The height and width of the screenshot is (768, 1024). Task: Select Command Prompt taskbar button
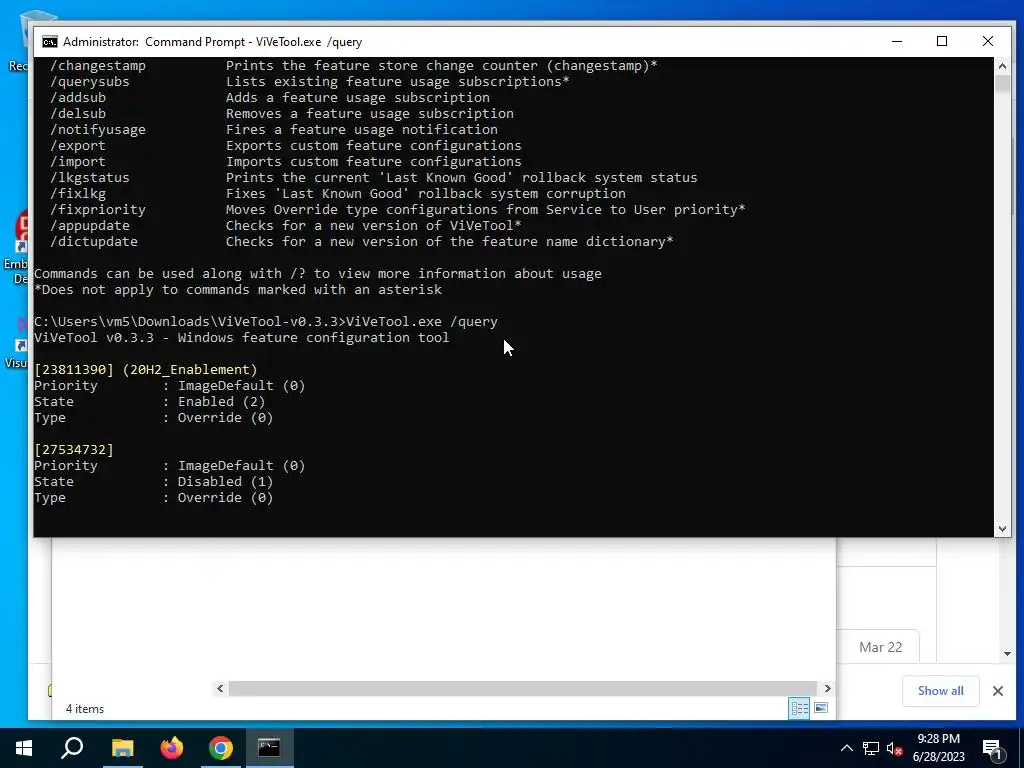pyautogui.click(x=269, y=748)
